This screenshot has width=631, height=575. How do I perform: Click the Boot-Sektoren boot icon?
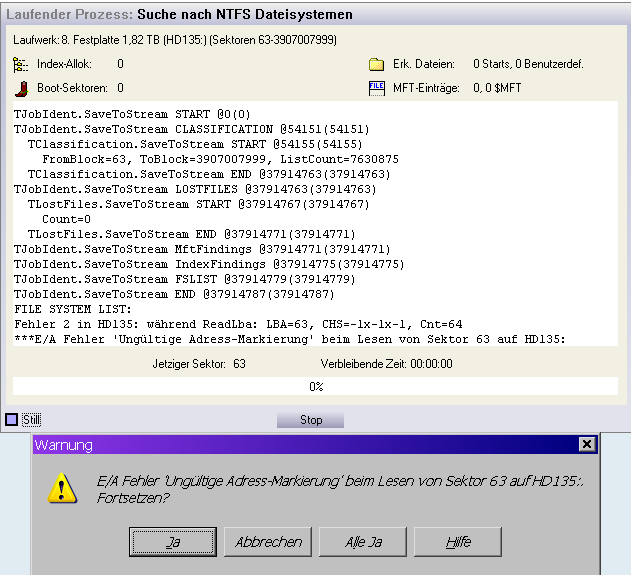tap(22, 89)
